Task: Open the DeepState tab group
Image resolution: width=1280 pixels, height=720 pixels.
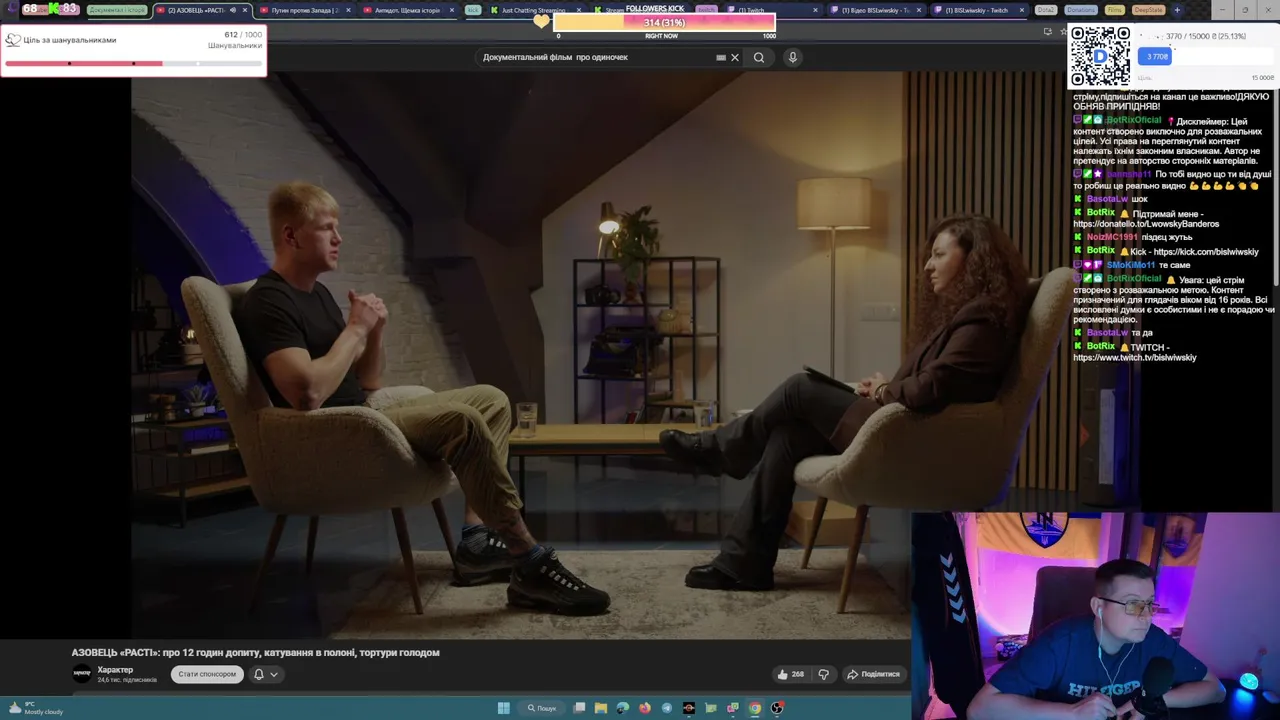Action: coord(1149,10)
